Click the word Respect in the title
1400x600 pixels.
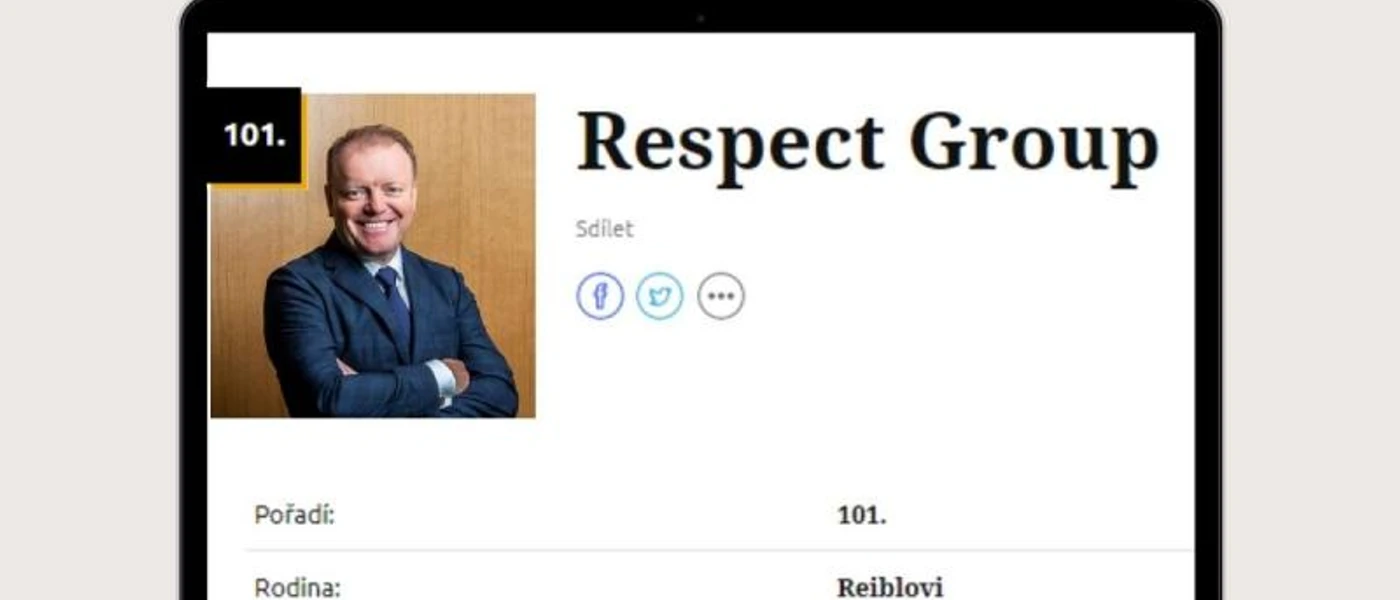tap(731, 143)
